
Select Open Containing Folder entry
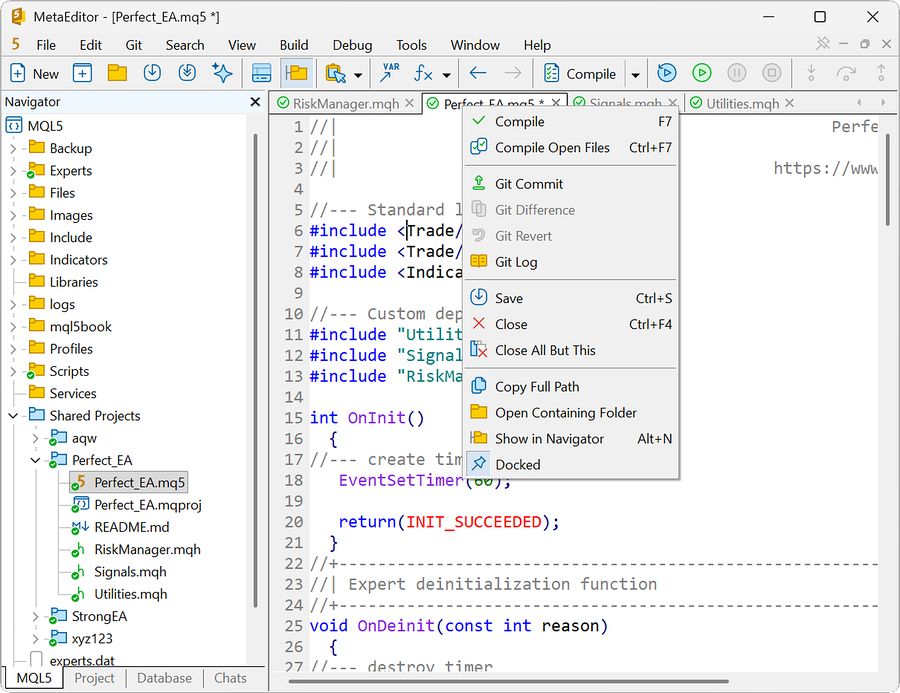[571, 413]
